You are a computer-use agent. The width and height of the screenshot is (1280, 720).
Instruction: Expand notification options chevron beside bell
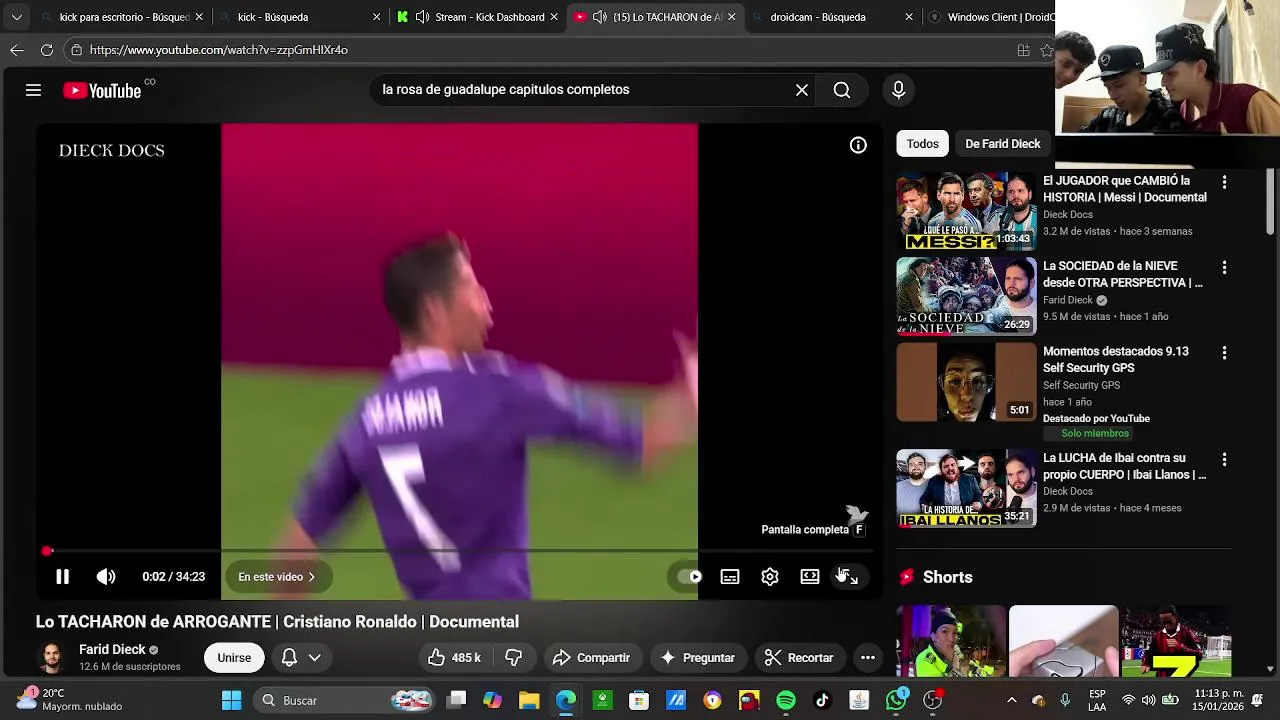(x=314, y=658)
